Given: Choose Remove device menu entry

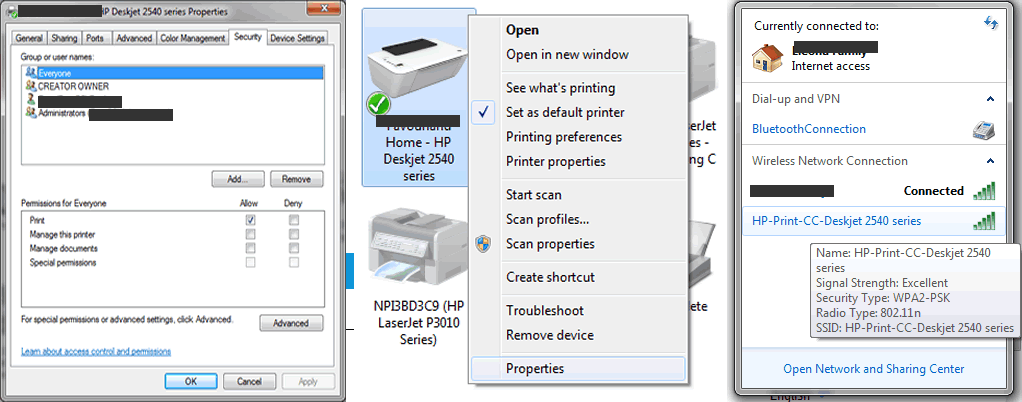Looking at the screenshot, I should [x=577, y=336].
